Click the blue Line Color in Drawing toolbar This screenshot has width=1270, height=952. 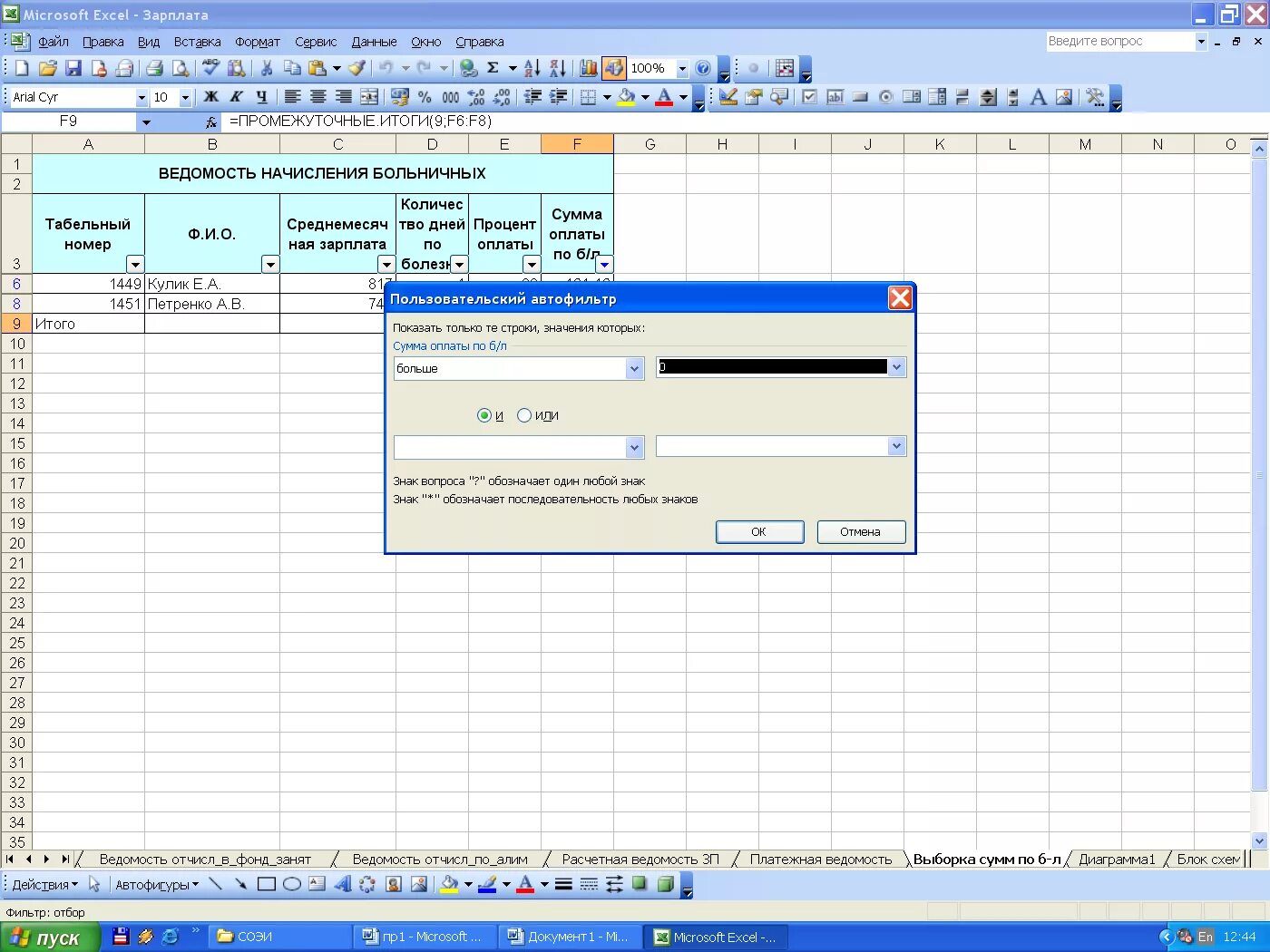(x=487, y=884)
